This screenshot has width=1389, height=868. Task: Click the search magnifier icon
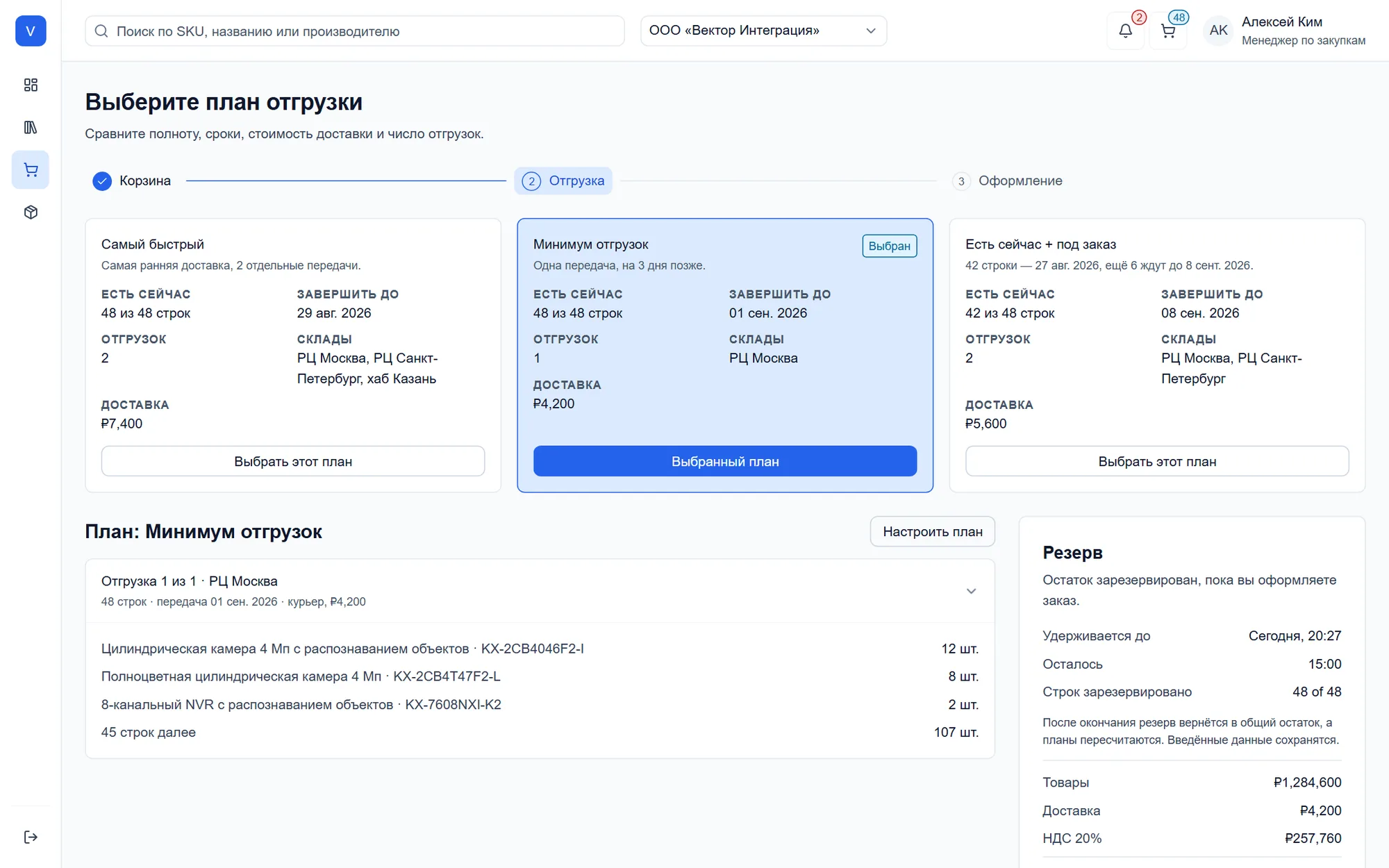(101, 31)
